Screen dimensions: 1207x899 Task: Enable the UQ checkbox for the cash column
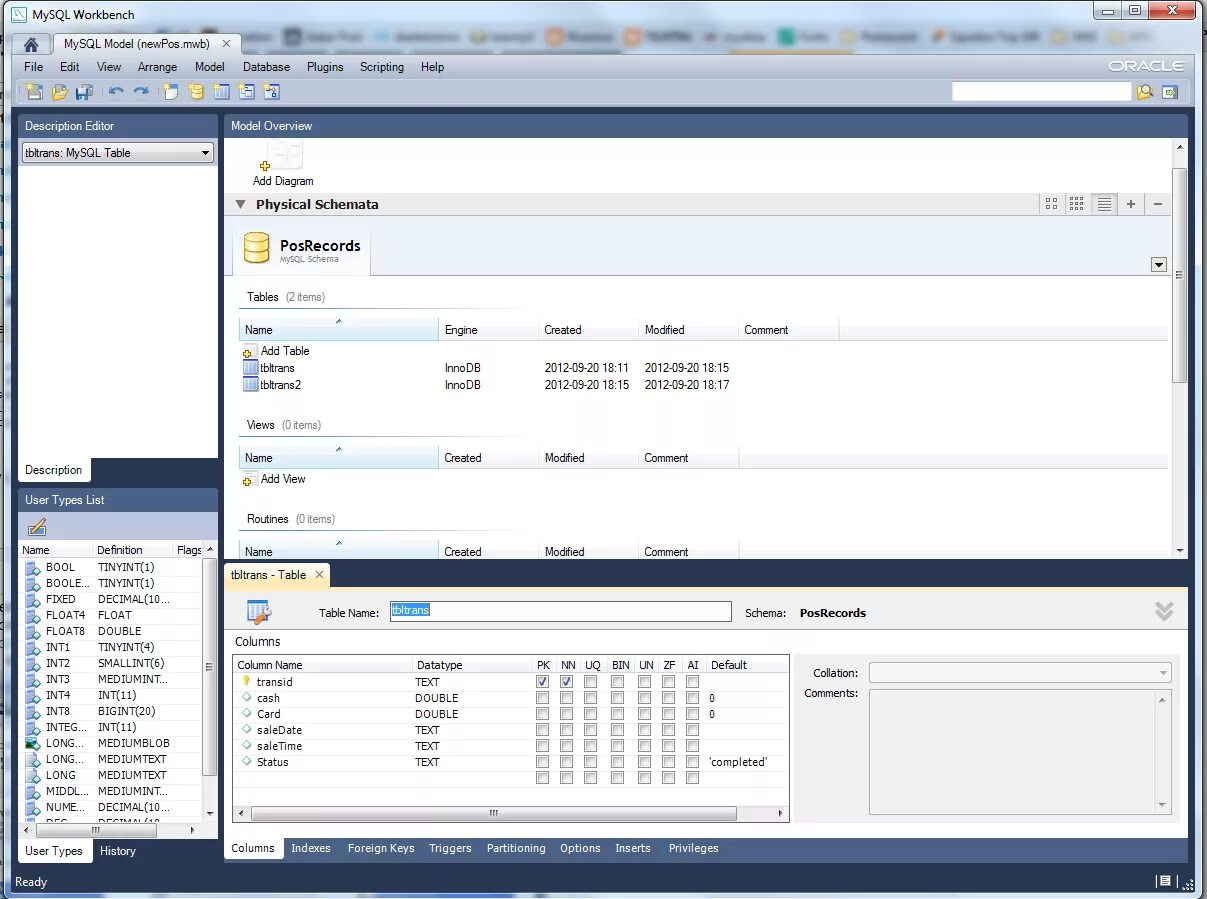point(592,698)
